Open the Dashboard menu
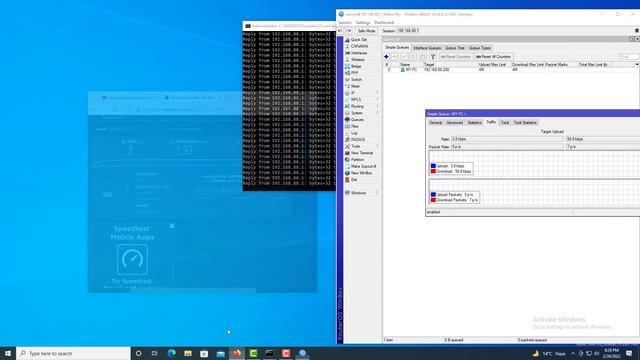This screenshot has width=640, height=360. tap(384, 22)
